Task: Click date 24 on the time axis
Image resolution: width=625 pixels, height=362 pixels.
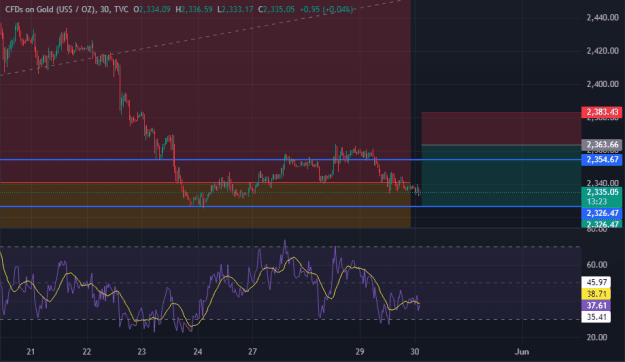Action: click(197, 352)
